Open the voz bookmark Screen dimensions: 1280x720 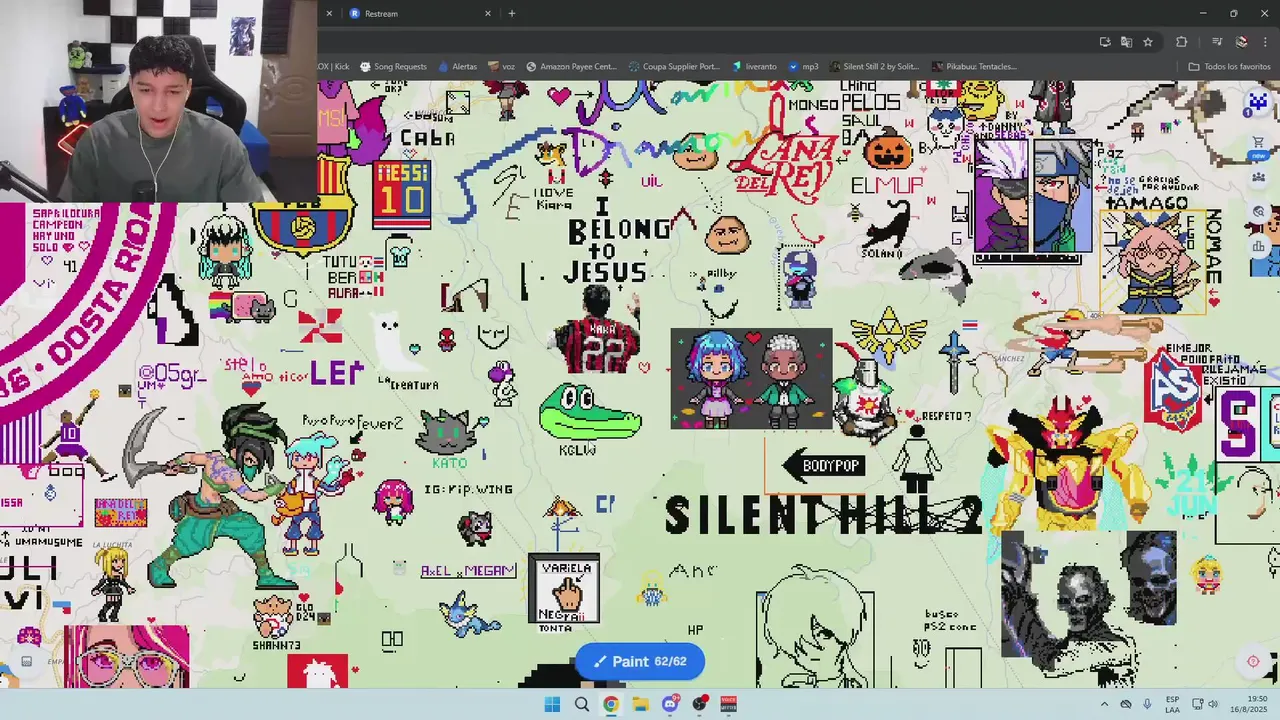tap(502, 67)
